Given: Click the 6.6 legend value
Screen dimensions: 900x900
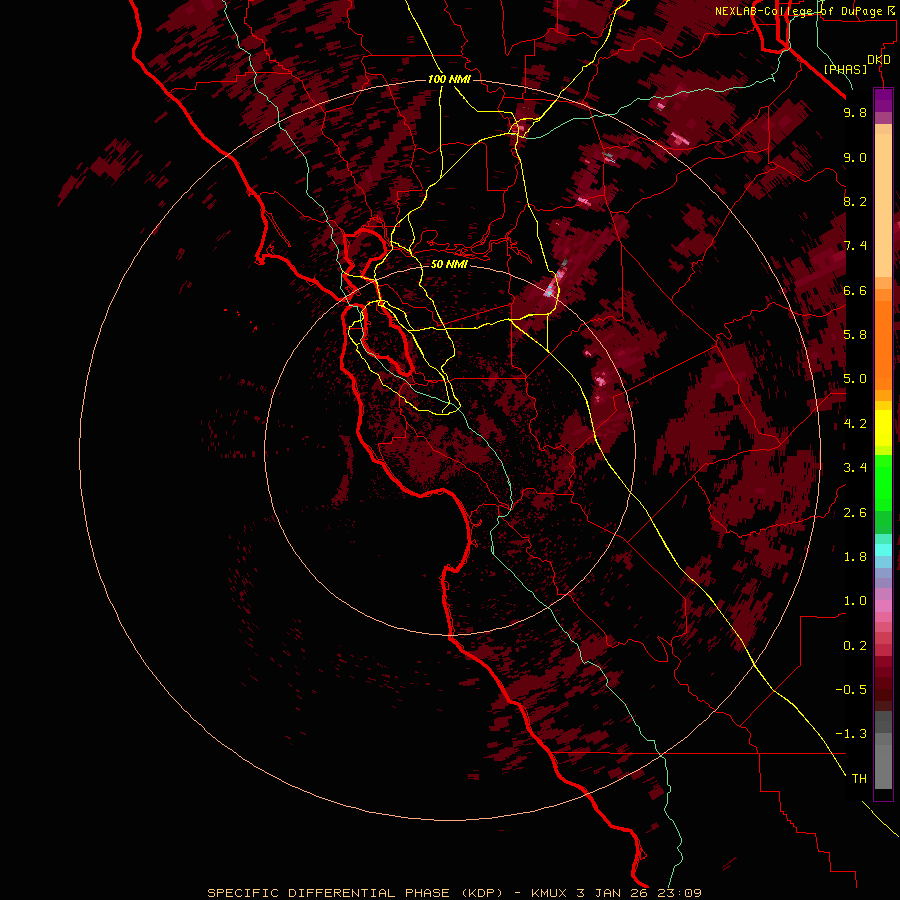Looking at the screenshot, I should (855, 290).
